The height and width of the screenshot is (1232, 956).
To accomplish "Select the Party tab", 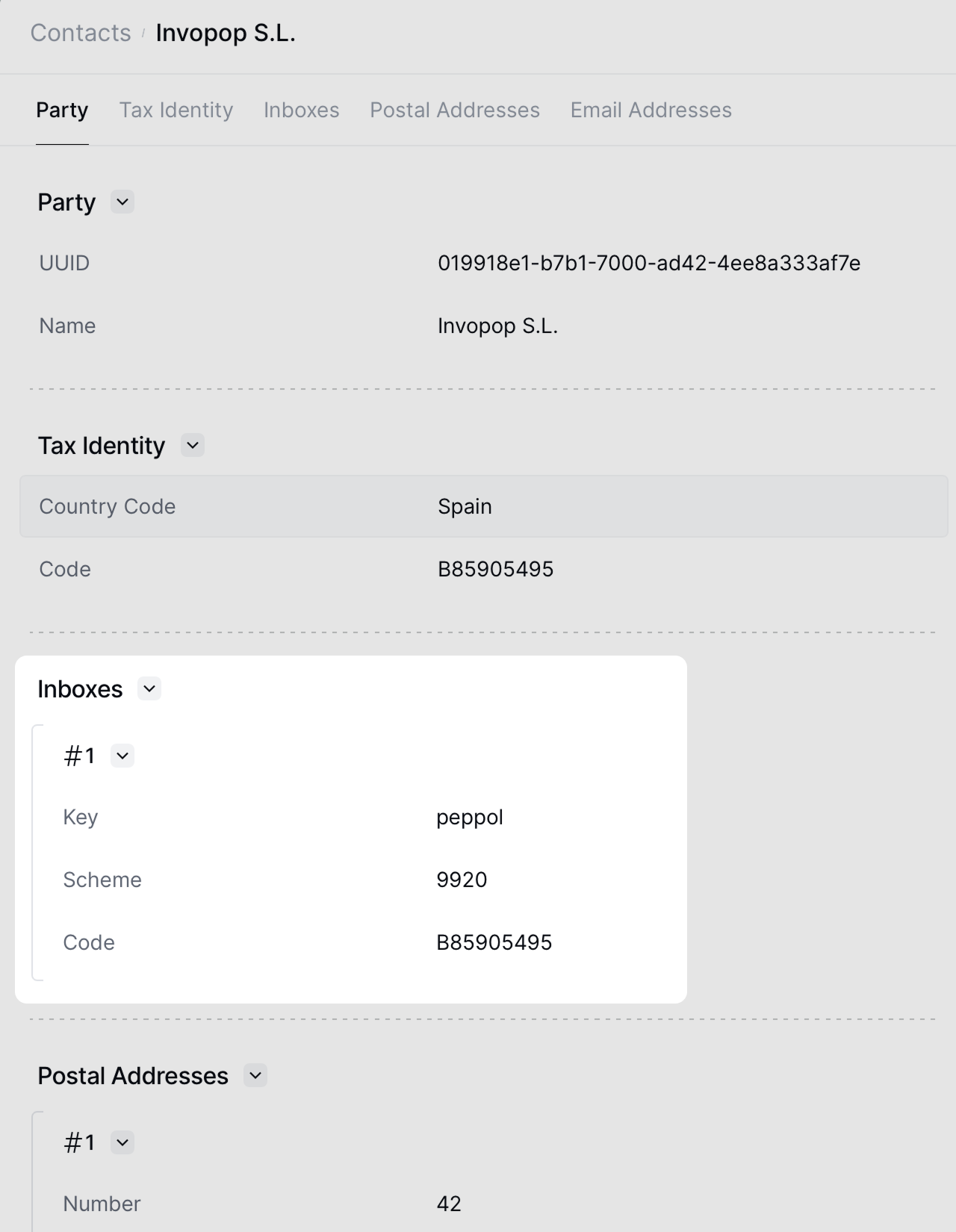I will [x=62, y=110].
